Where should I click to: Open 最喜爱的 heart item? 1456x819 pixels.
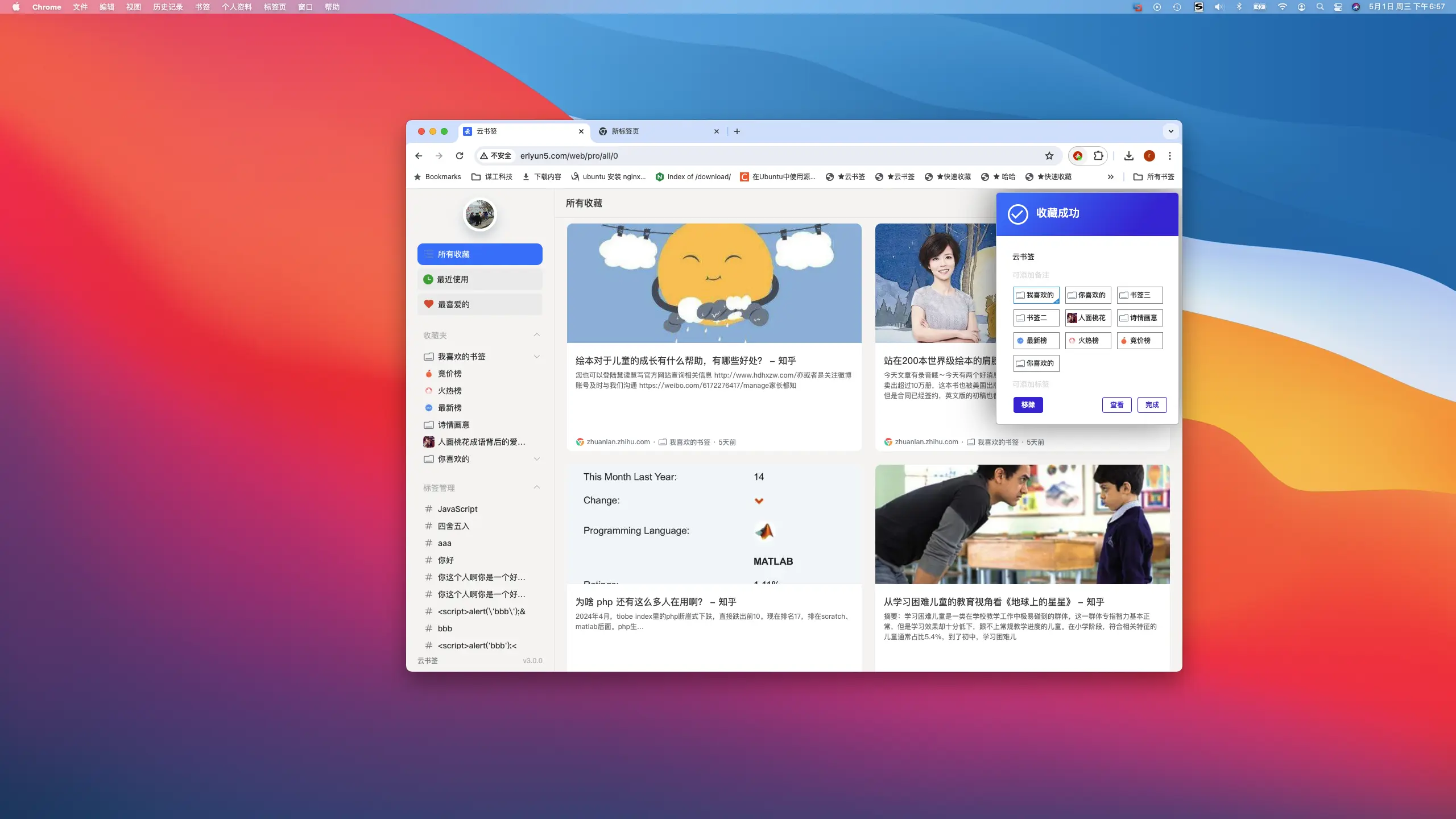pyautogui.click(x=480, y=304)
